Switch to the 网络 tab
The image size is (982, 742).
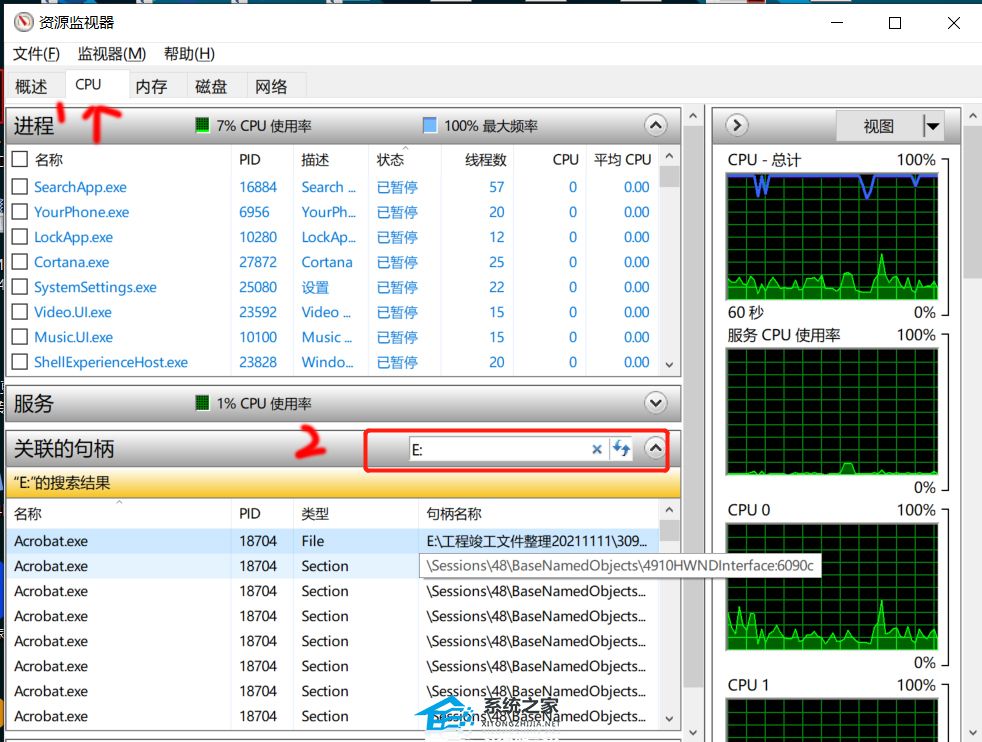coord(271,86)
